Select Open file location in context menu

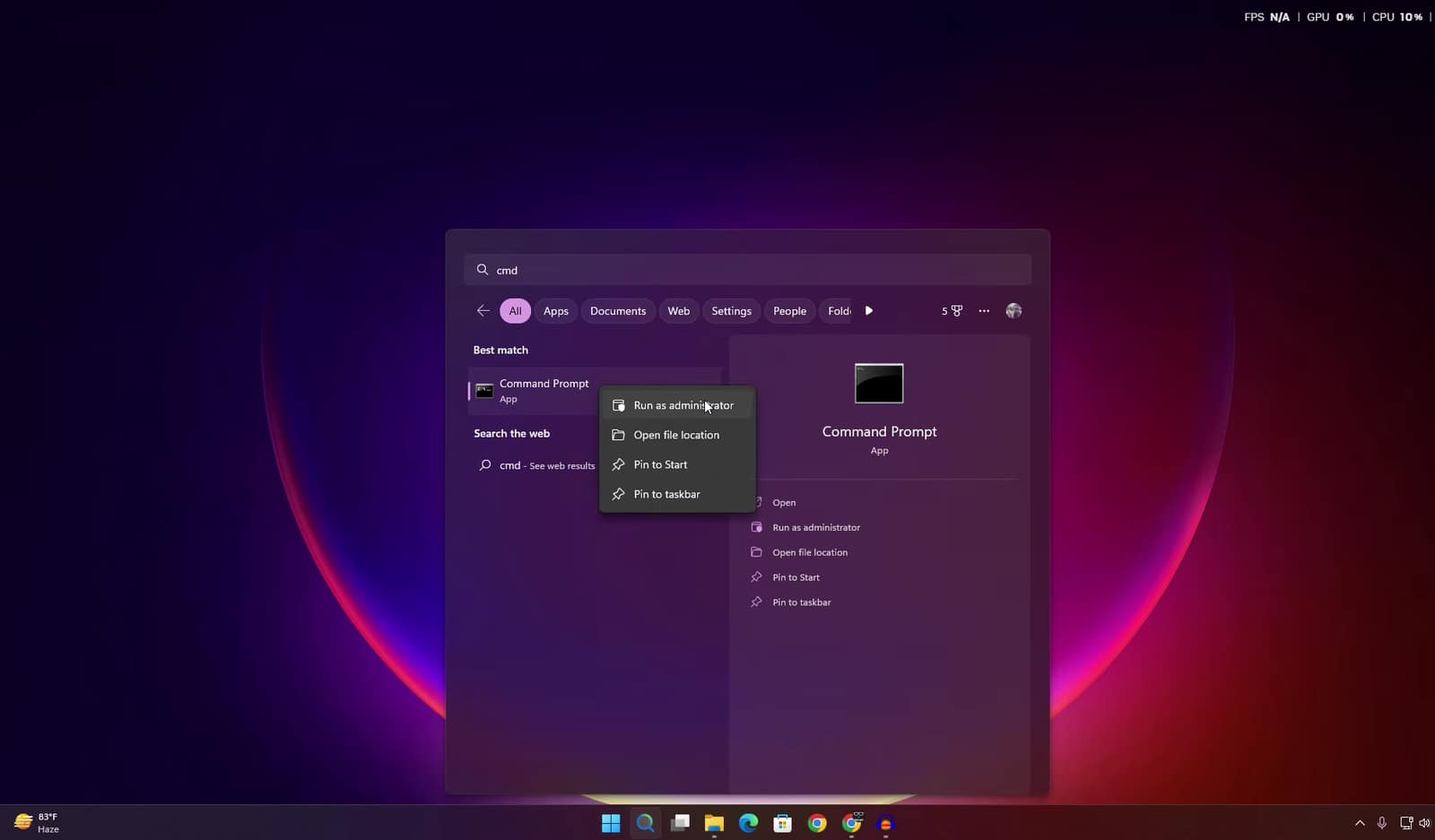[x=677, y=435]
